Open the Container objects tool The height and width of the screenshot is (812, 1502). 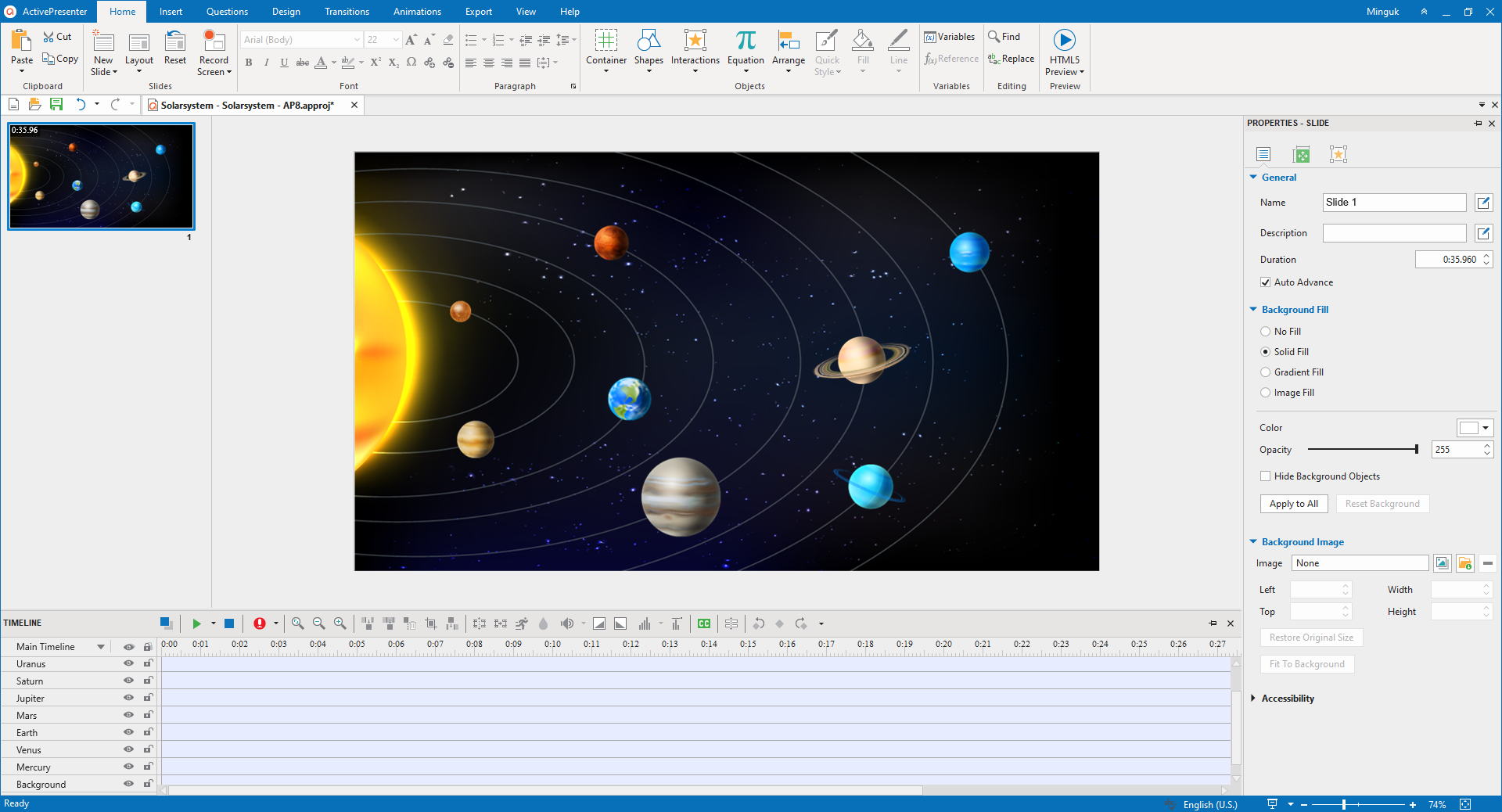606,51
